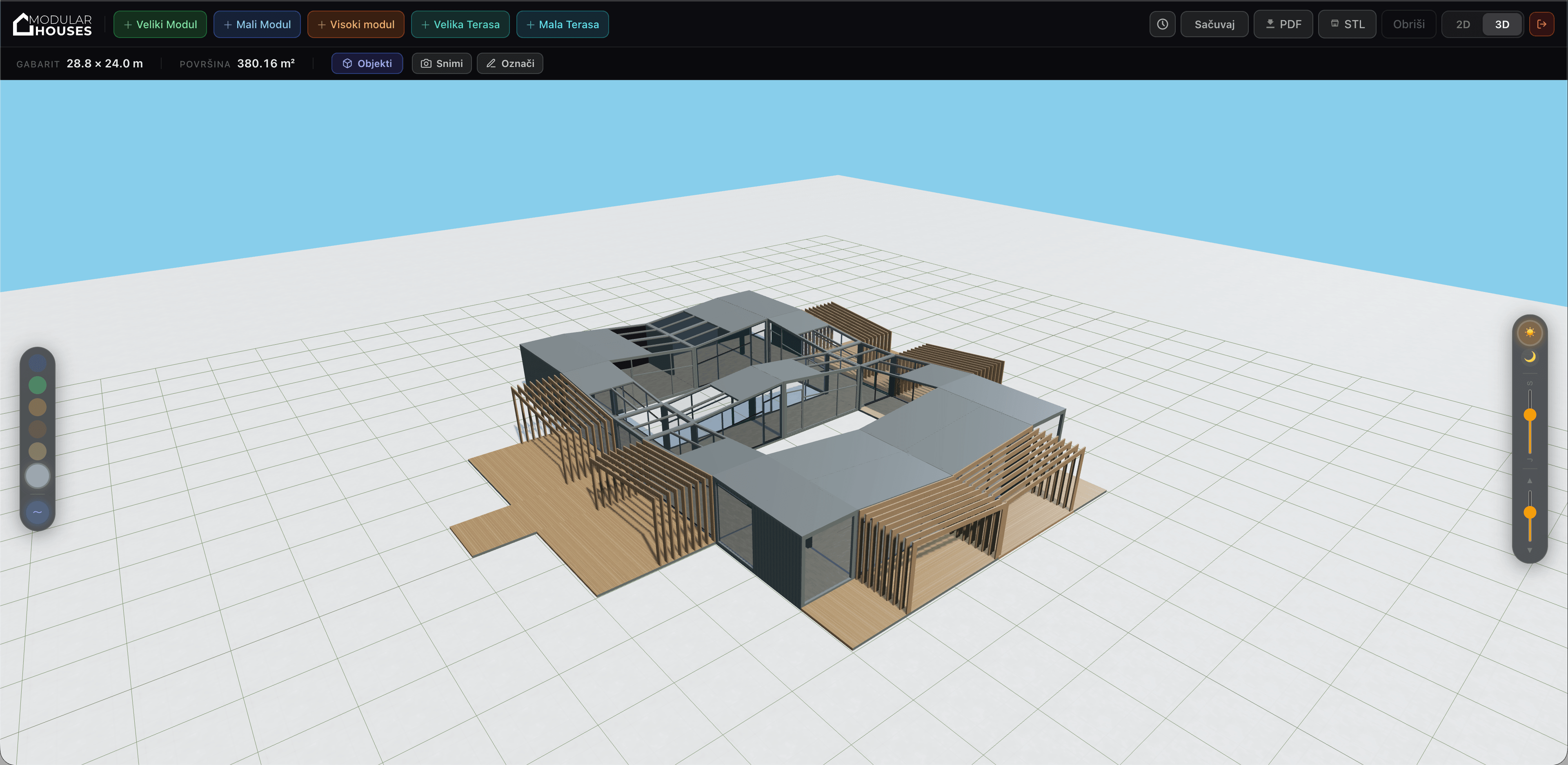Screen dimensions: 1568x765
Task: Click the Obriši delete button
Action: [1408, 25]
